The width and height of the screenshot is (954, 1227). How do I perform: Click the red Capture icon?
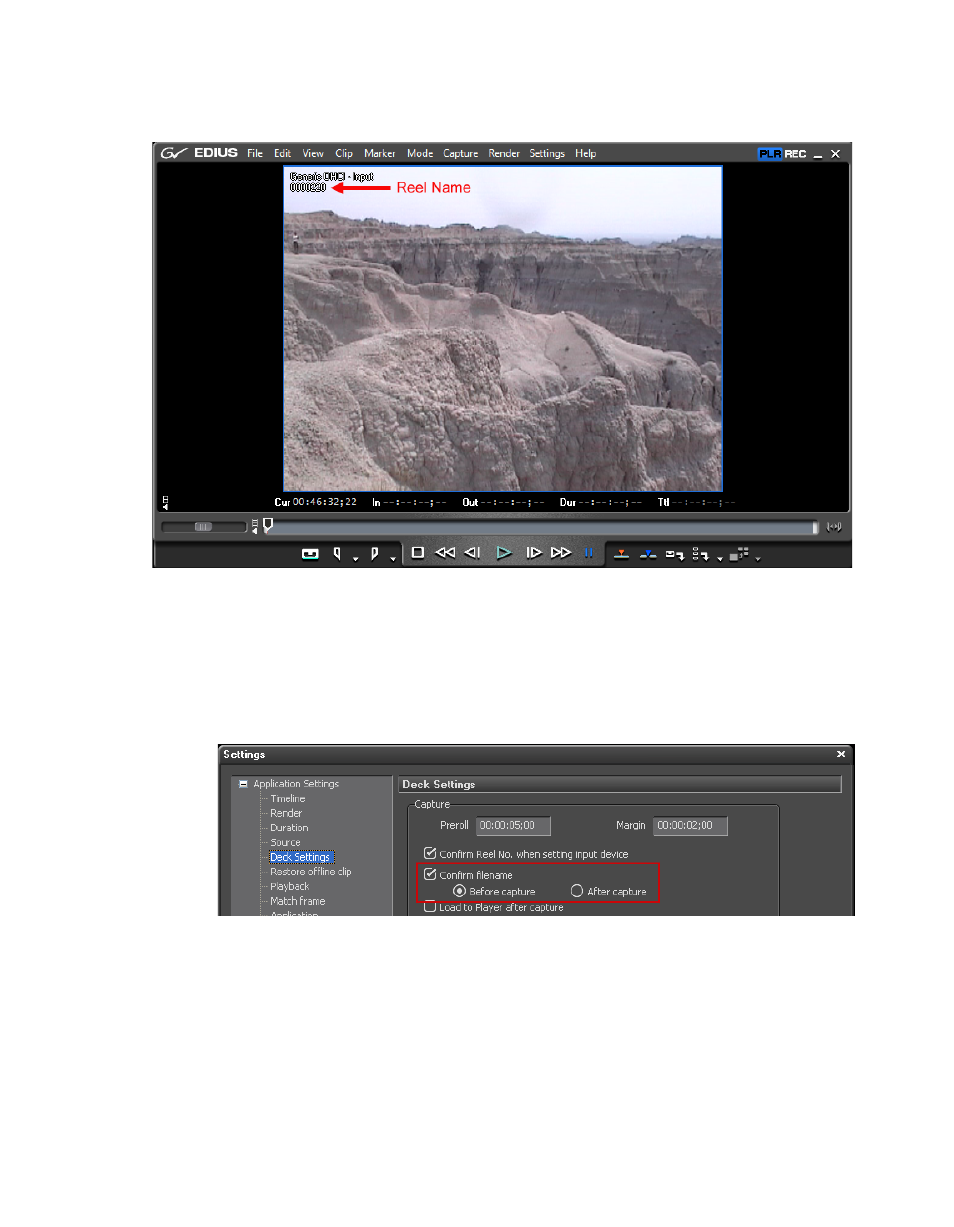click(x=621, y=553)
